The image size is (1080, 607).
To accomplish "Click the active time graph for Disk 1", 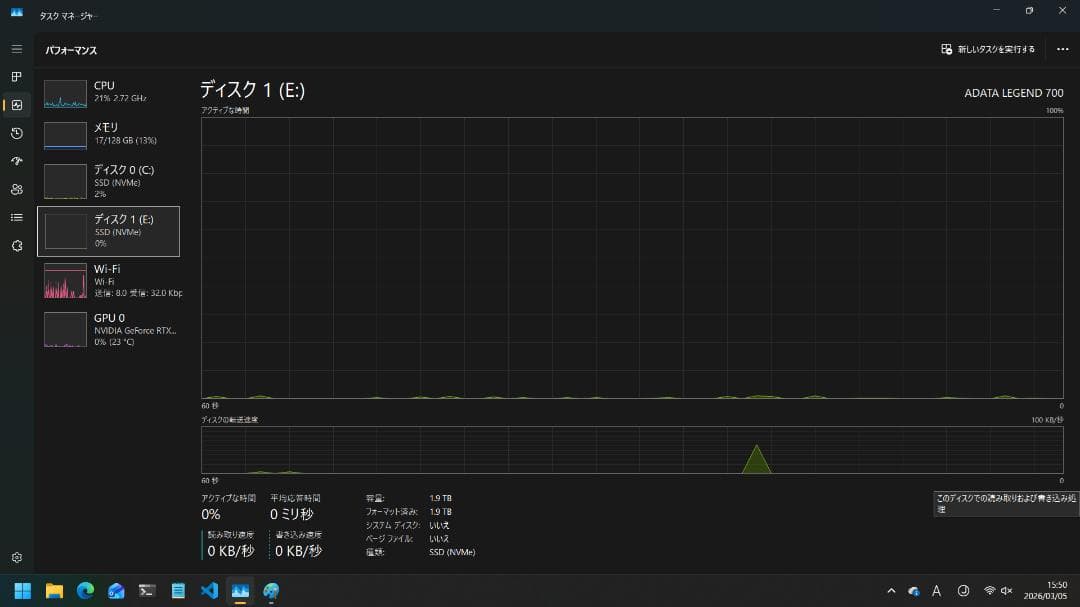I will [630, 260].
